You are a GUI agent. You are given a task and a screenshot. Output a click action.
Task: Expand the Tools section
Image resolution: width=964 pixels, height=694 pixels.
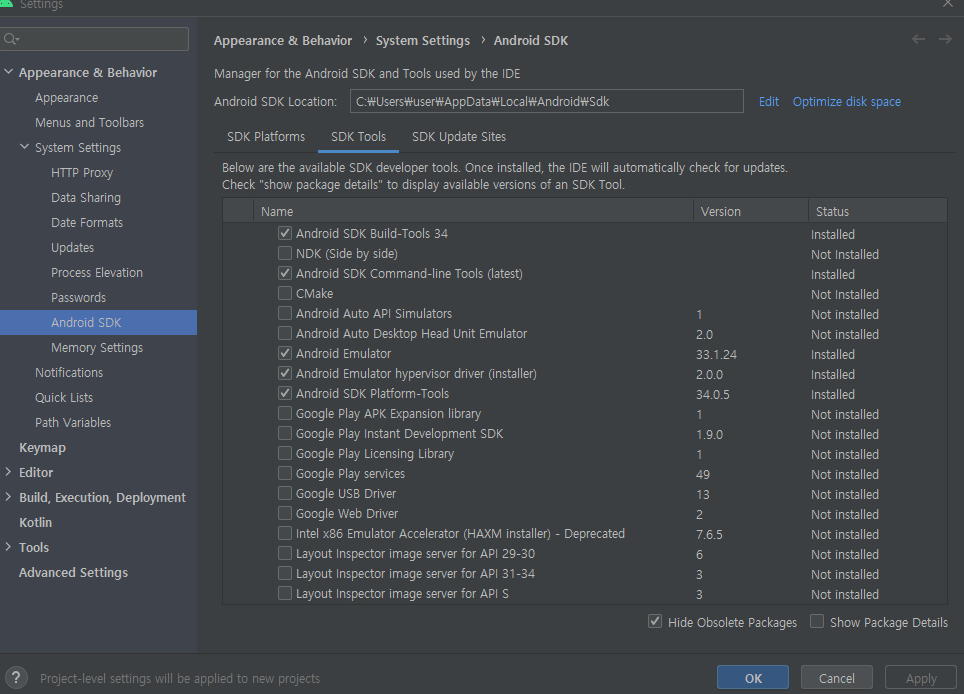(8, 547)
